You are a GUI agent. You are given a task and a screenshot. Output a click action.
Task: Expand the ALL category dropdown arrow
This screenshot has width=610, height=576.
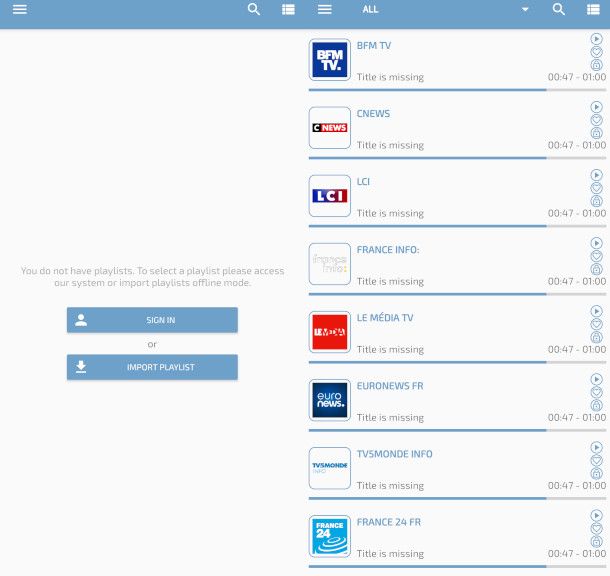pos(525,9)
